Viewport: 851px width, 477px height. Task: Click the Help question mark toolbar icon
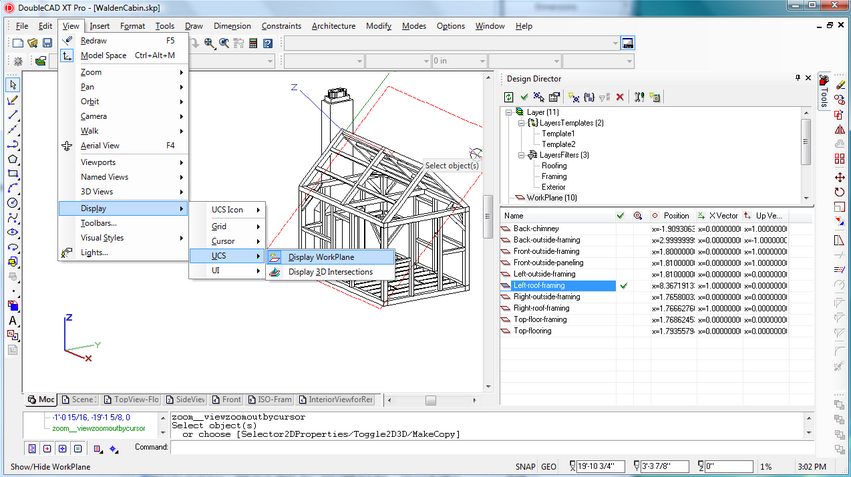pos(268,43)
